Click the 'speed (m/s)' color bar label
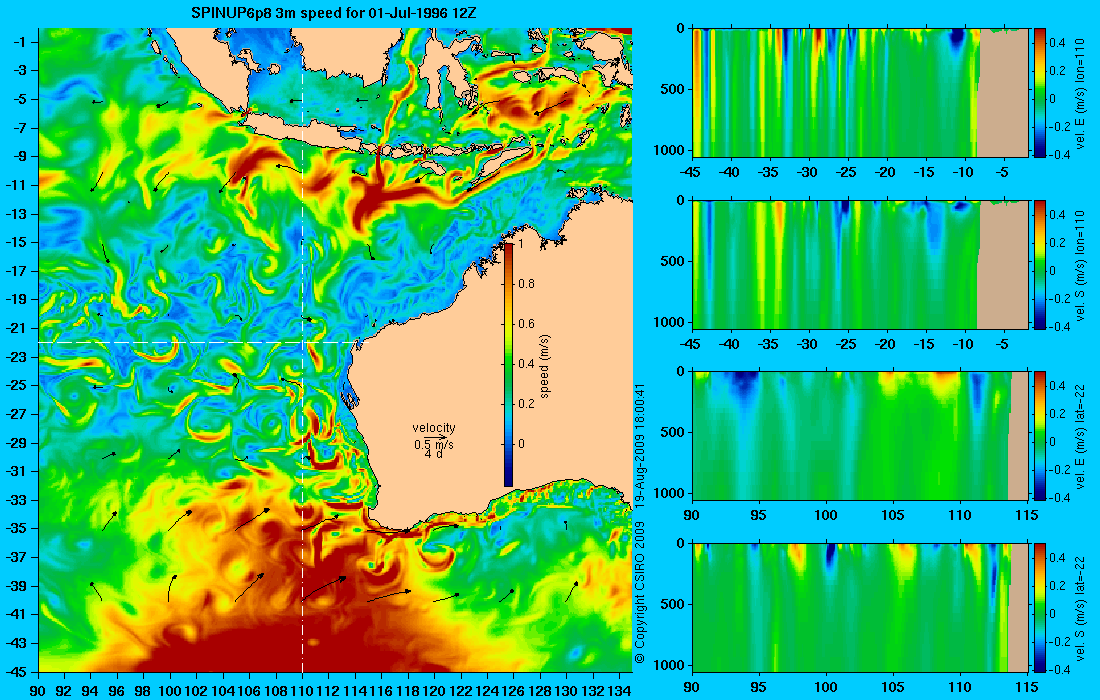The height and width of the screenshot is (700, 1100). [x=546, y=366]
